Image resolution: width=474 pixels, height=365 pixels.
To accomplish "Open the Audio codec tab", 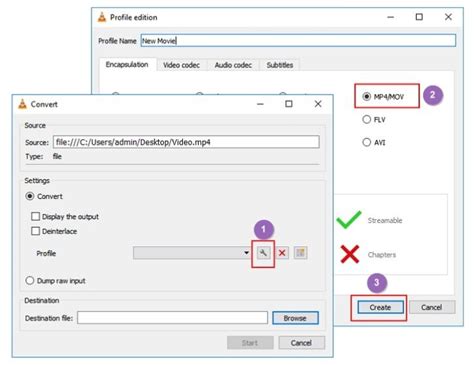I will pos(233,65).
